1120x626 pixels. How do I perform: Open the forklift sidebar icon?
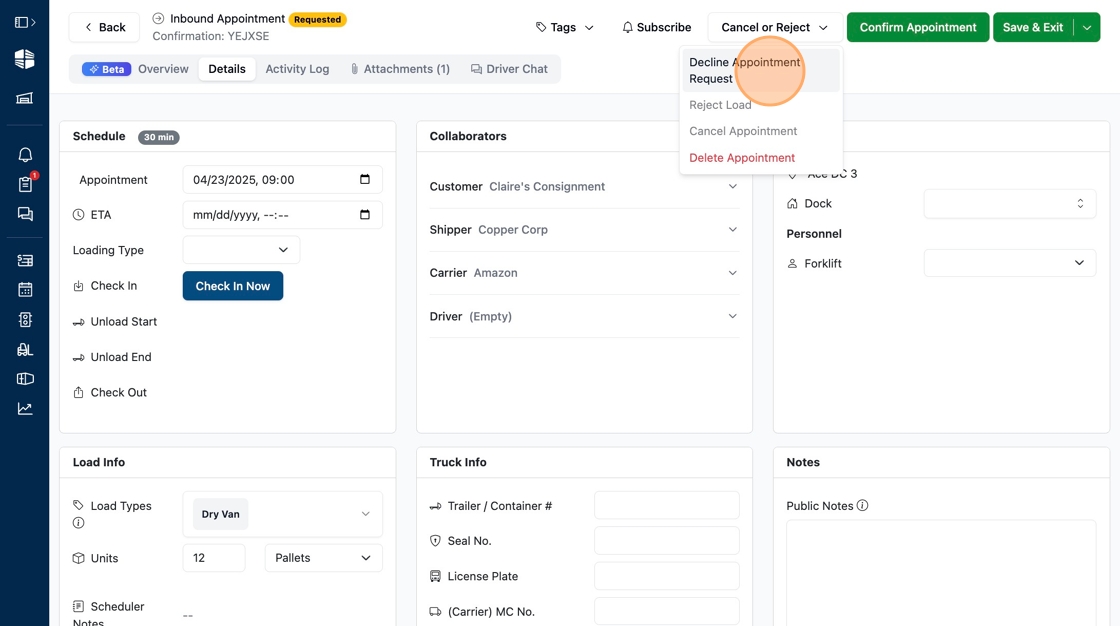coord(25,349)
